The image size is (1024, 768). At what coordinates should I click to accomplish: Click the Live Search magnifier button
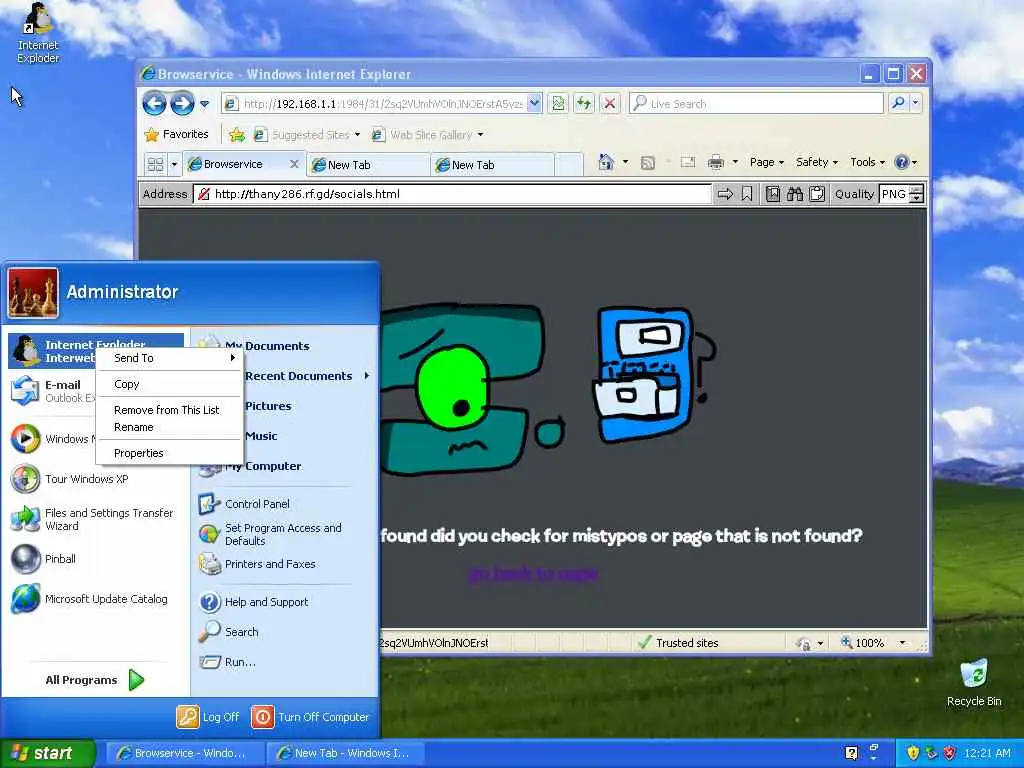click(899, 103)
